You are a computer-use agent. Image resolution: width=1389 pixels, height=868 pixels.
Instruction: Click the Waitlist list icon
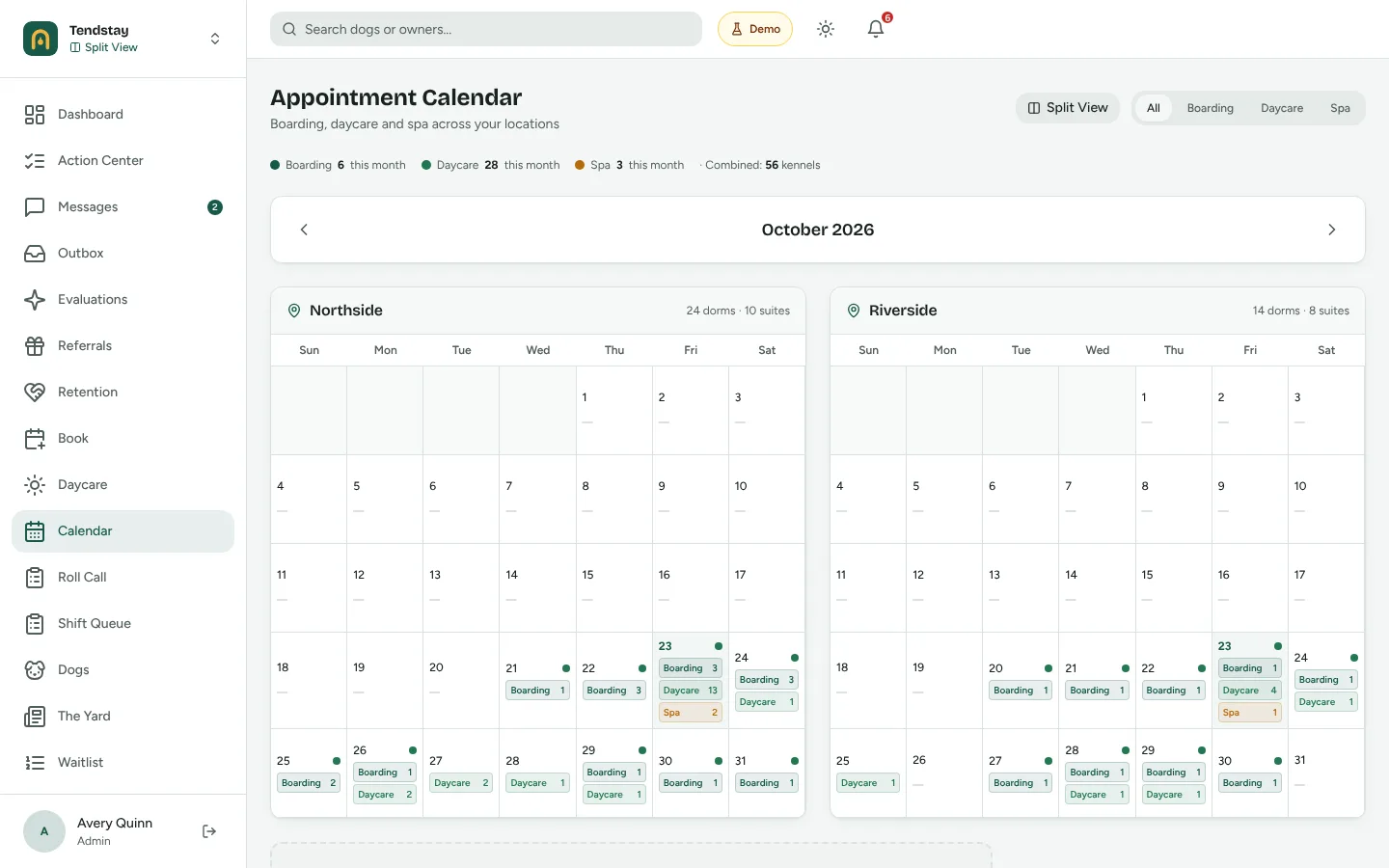tap(35, 763)
